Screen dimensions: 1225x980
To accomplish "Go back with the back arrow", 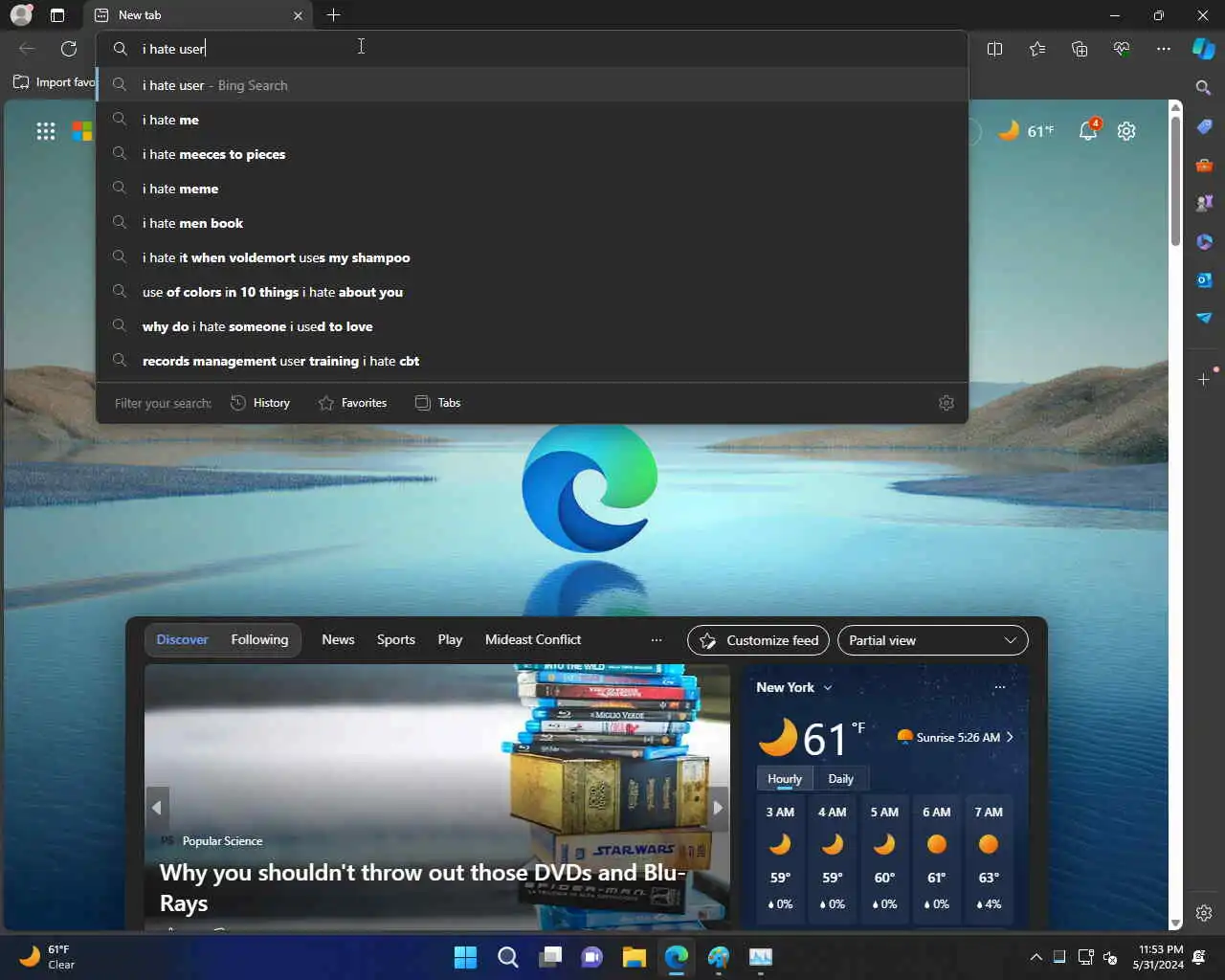I will point(27,49).
